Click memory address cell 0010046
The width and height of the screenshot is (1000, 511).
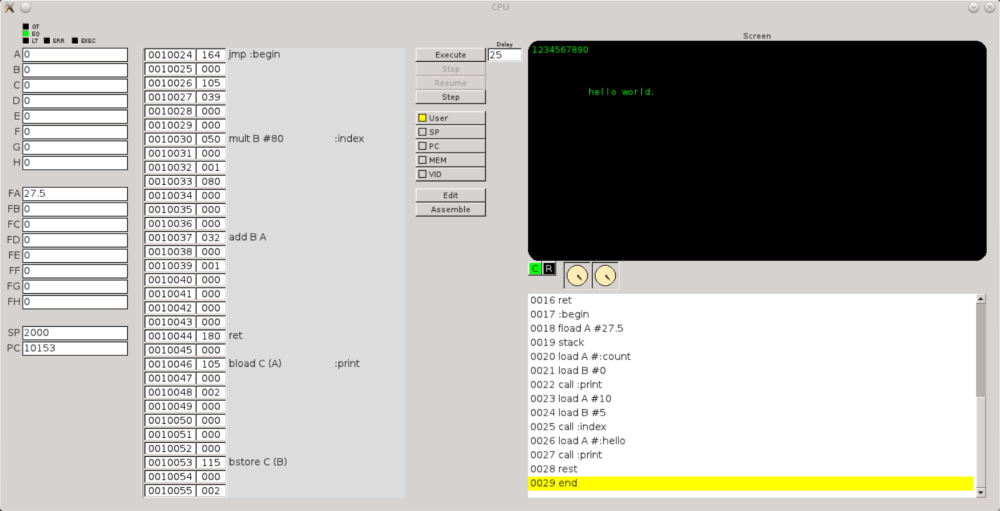pos(170,364)
